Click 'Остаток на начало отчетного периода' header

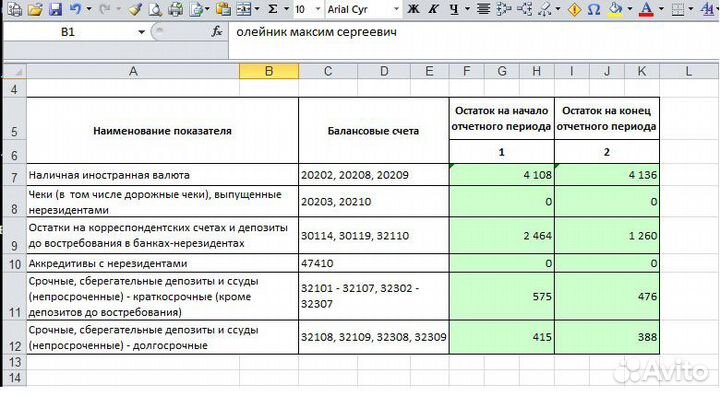coord(502,119)
